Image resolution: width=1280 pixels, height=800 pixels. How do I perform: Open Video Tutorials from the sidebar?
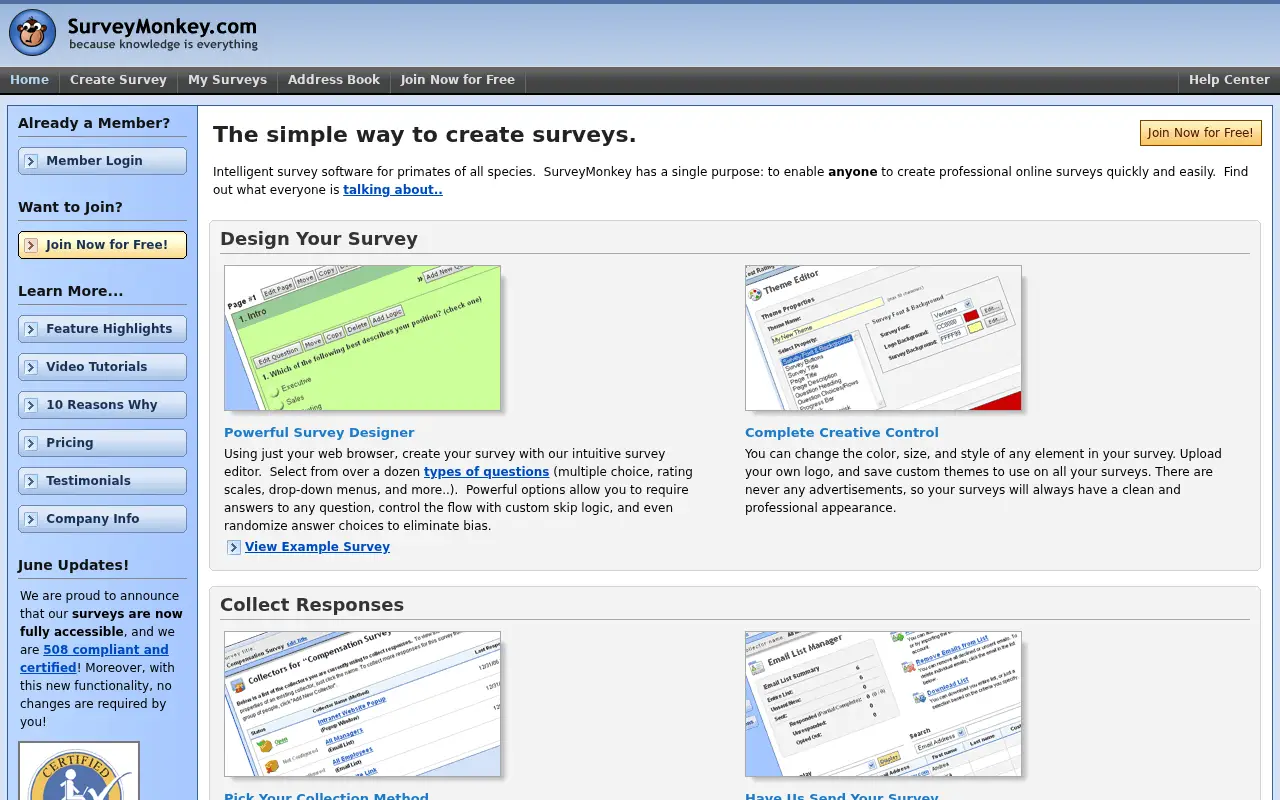pos(102,367)
